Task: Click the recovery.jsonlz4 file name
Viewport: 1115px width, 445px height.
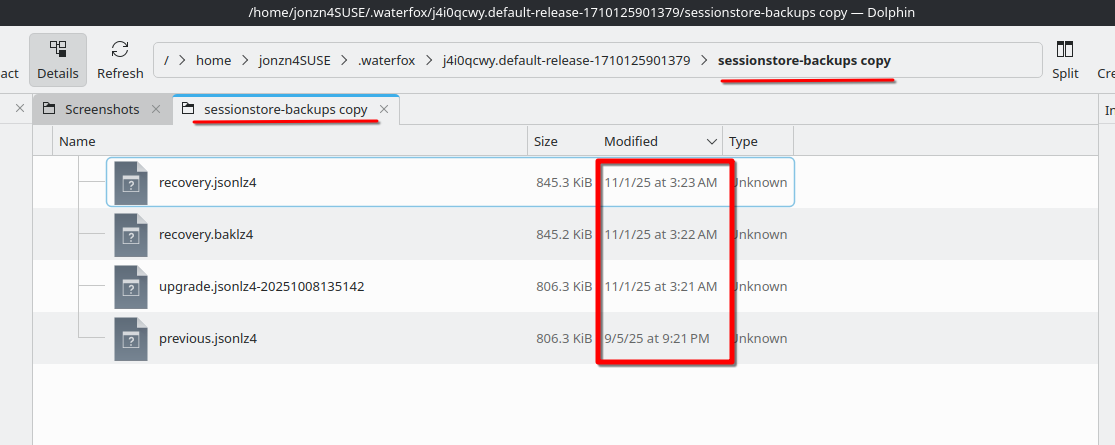Action: click(208, 183)
